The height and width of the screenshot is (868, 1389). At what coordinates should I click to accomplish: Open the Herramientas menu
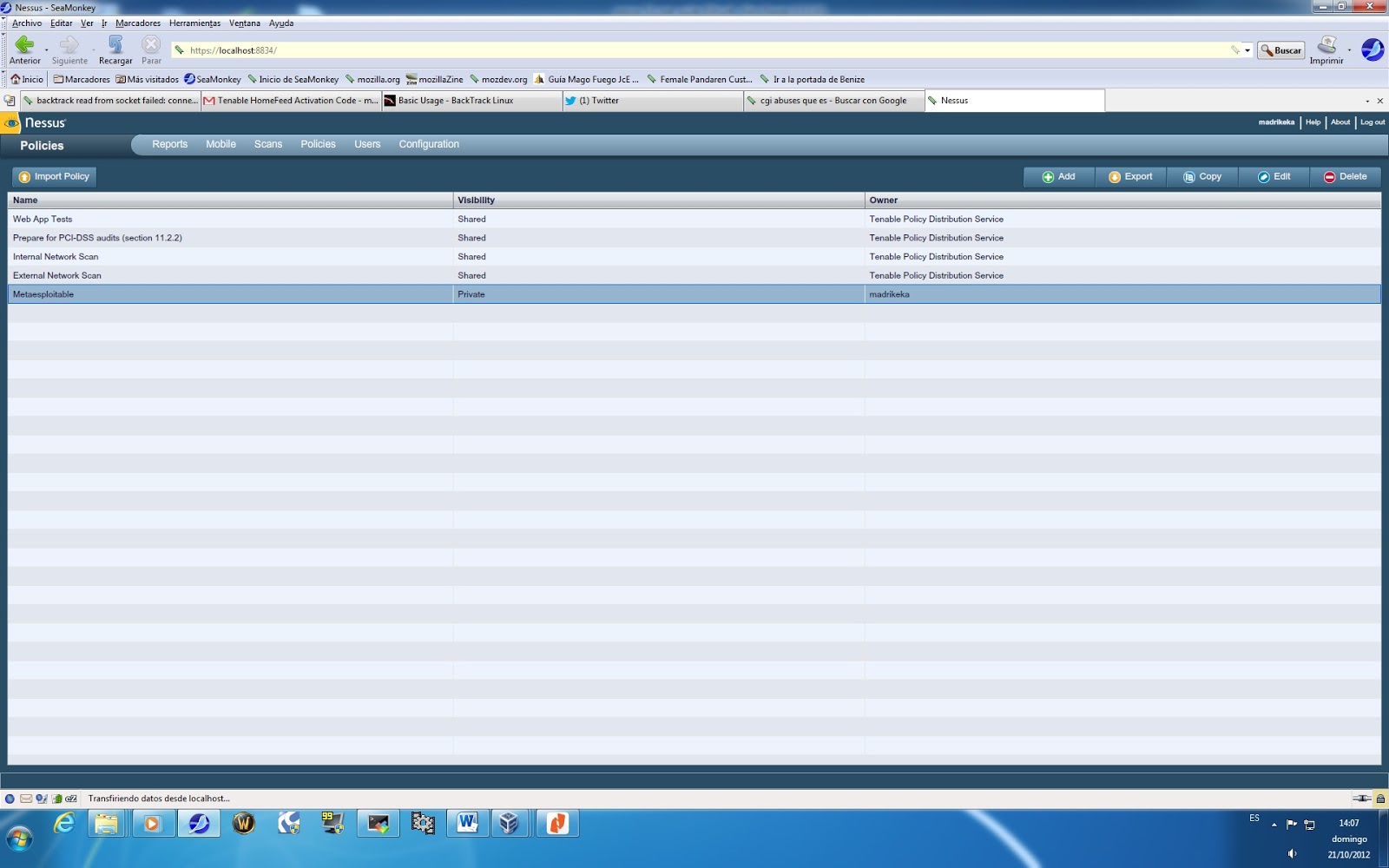click(194, 23)
